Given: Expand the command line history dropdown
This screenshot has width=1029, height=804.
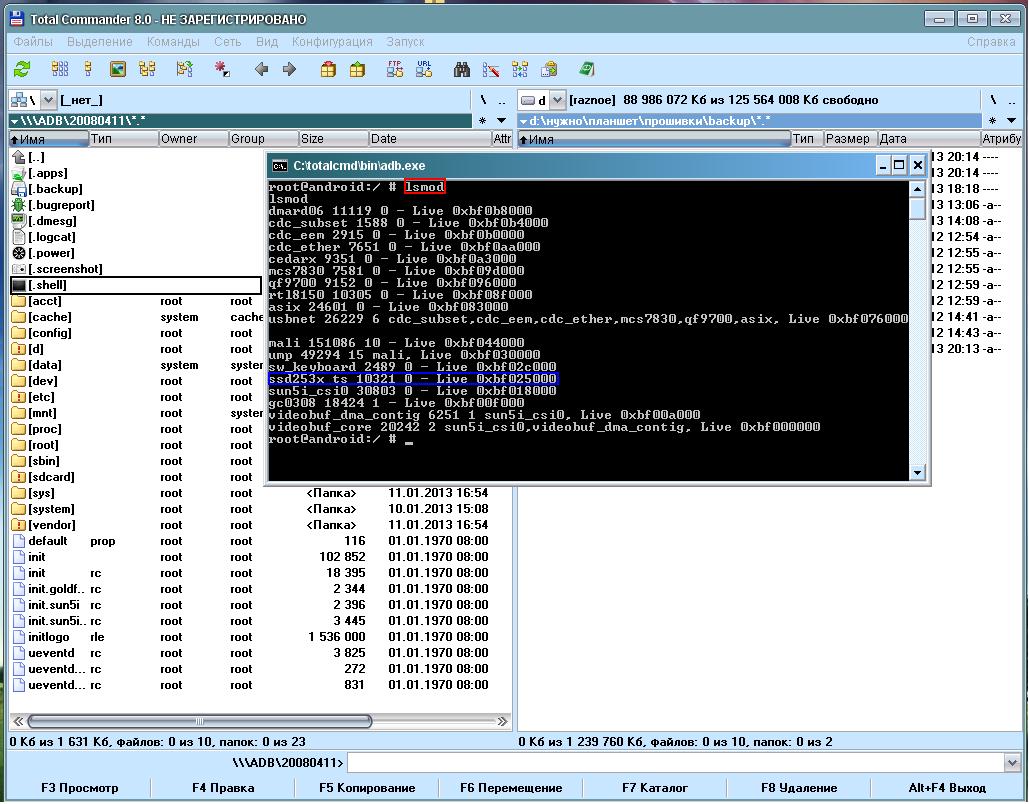Looking at the screenshot, I should (x=1010, y=763).
